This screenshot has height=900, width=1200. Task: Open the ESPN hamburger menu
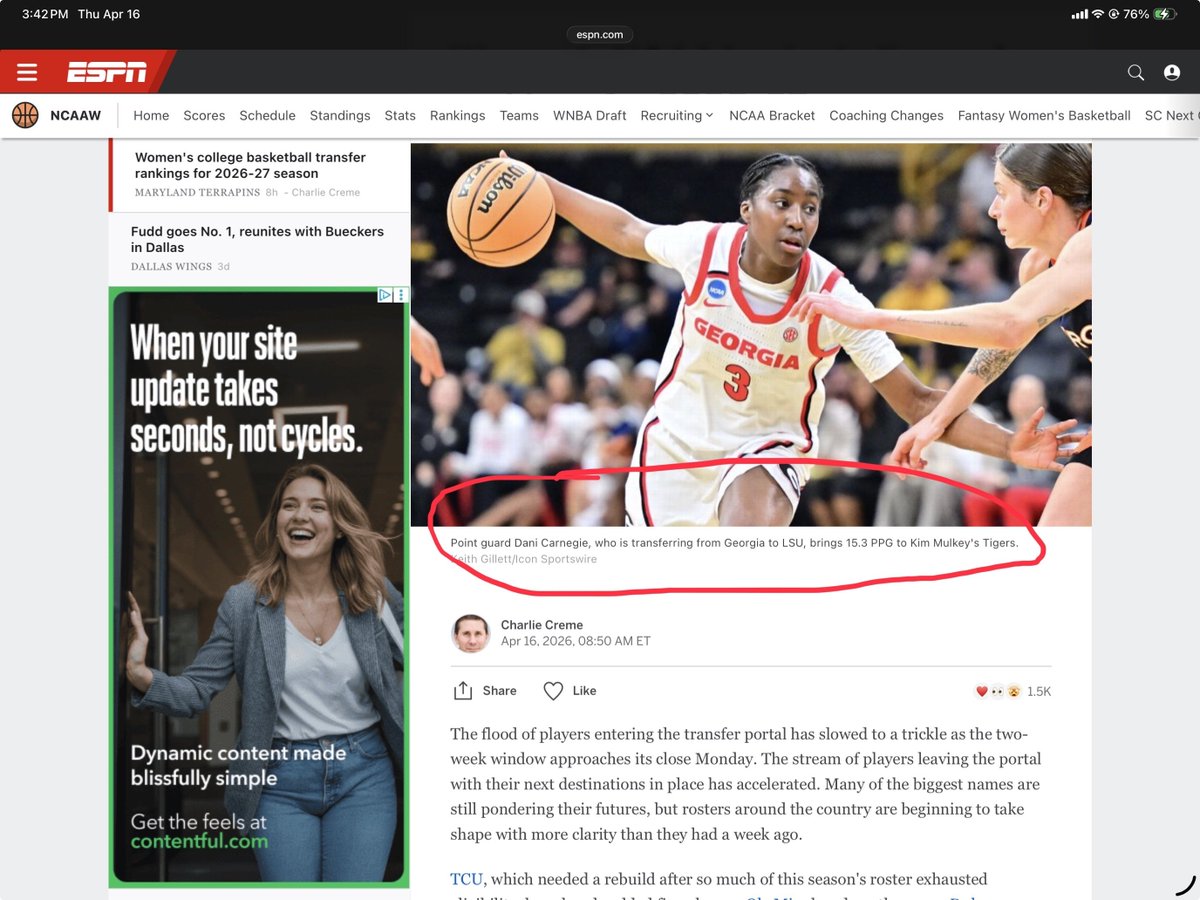click(27, 72)
